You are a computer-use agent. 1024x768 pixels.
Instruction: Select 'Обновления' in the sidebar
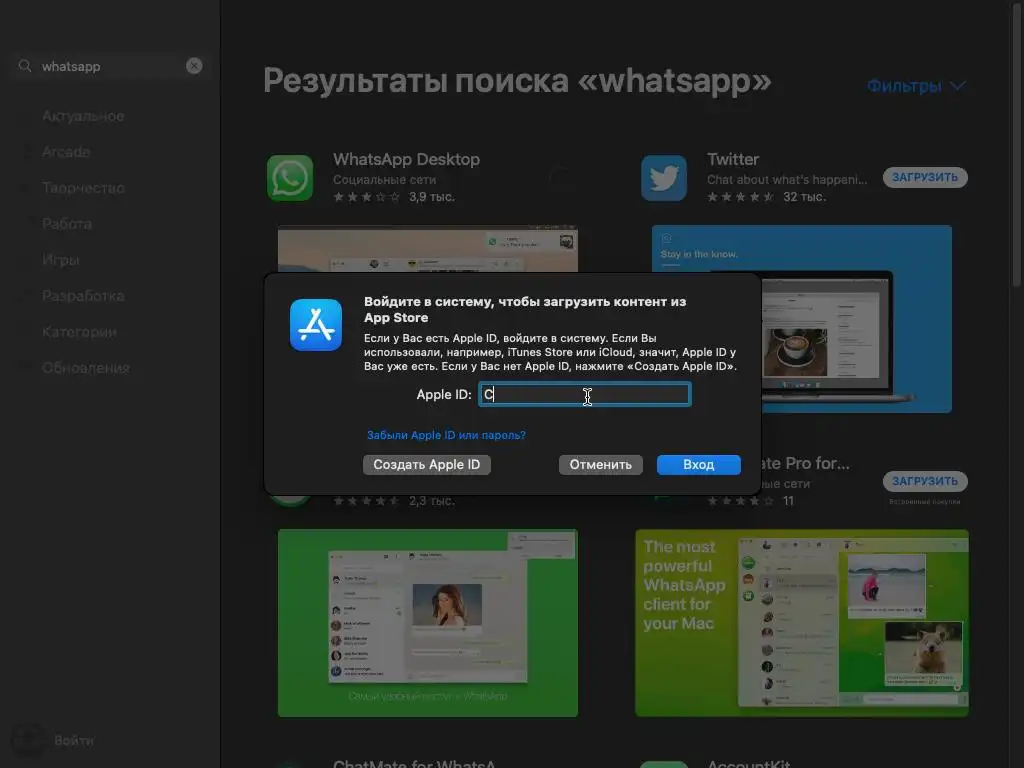pos(86,368)
